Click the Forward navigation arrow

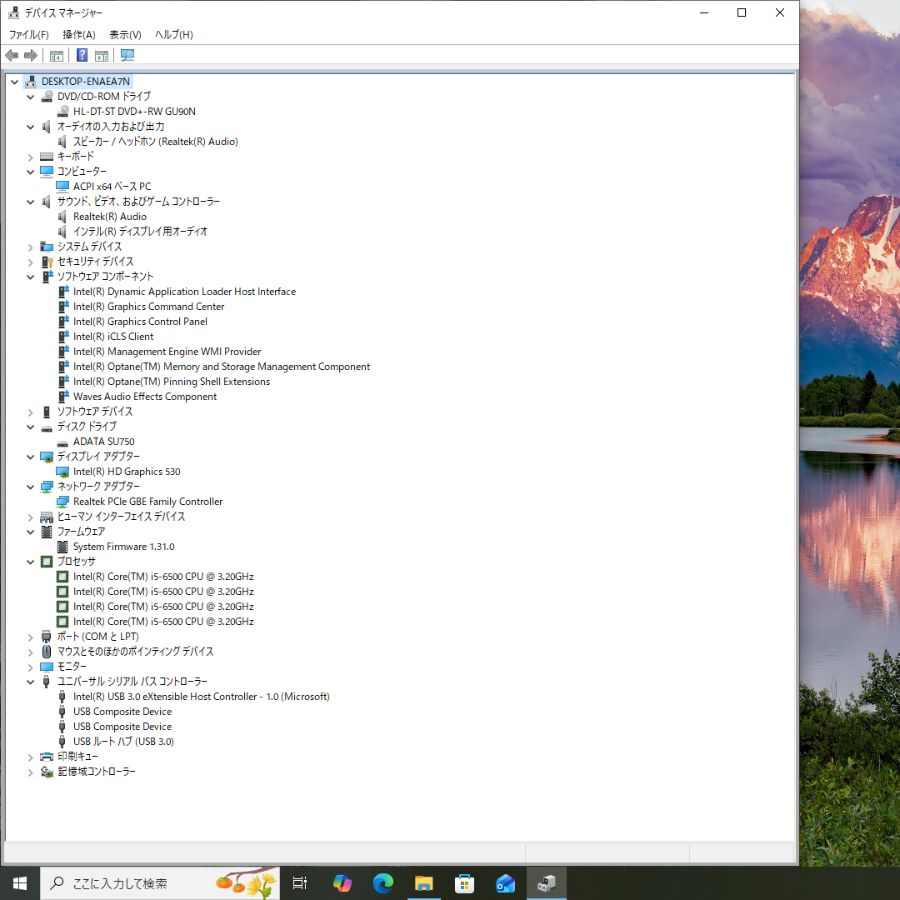[x=30, y=56]
